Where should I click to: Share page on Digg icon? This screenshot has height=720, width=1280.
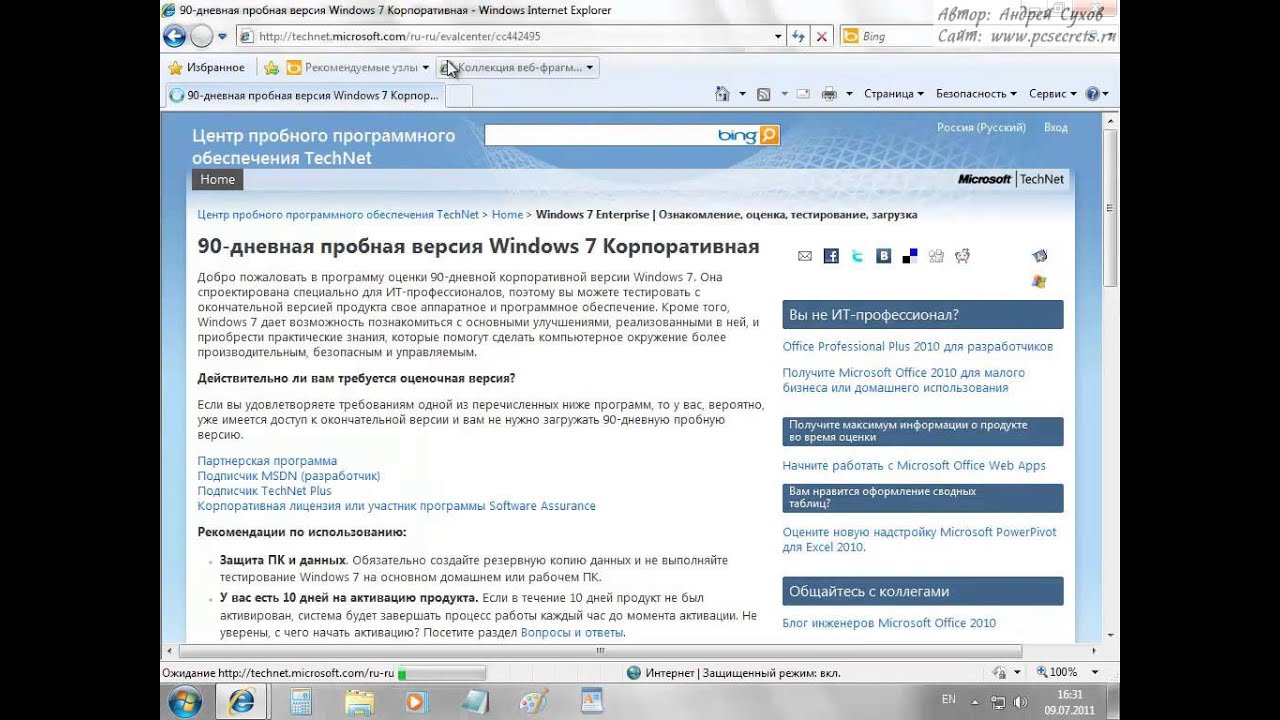[x=936, y=256]
